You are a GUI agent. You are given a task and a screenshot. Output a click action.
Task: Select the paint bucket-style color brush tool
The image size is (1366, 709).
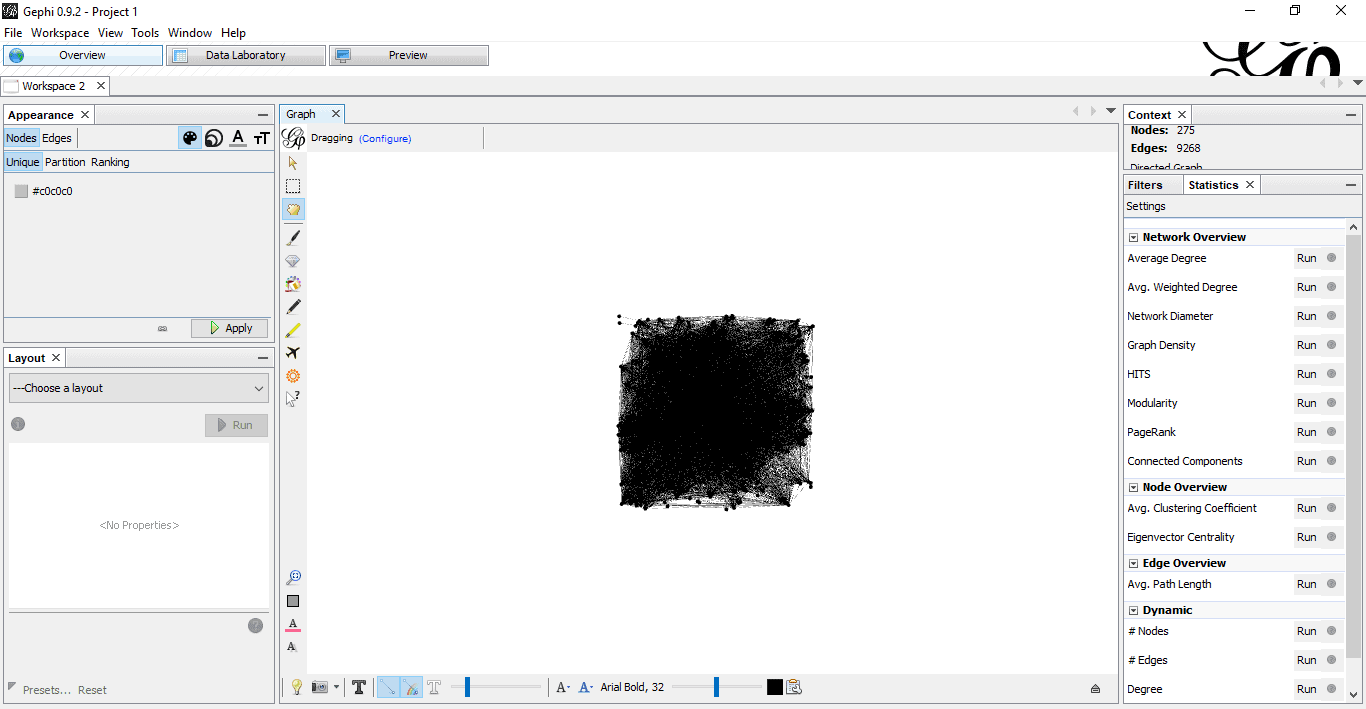[x=293, y=284]
